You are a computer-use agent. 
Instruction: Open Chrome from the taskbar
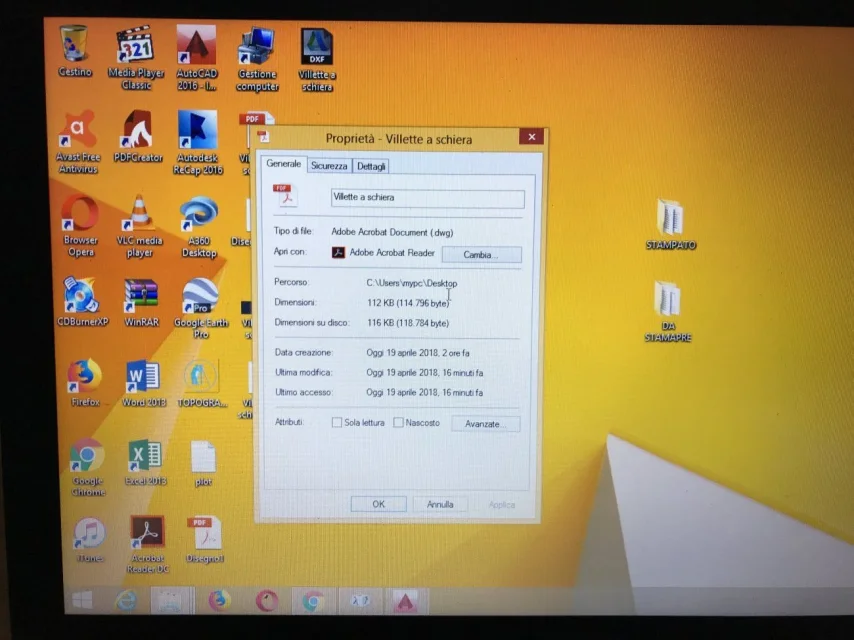click(x=313, y=601)
